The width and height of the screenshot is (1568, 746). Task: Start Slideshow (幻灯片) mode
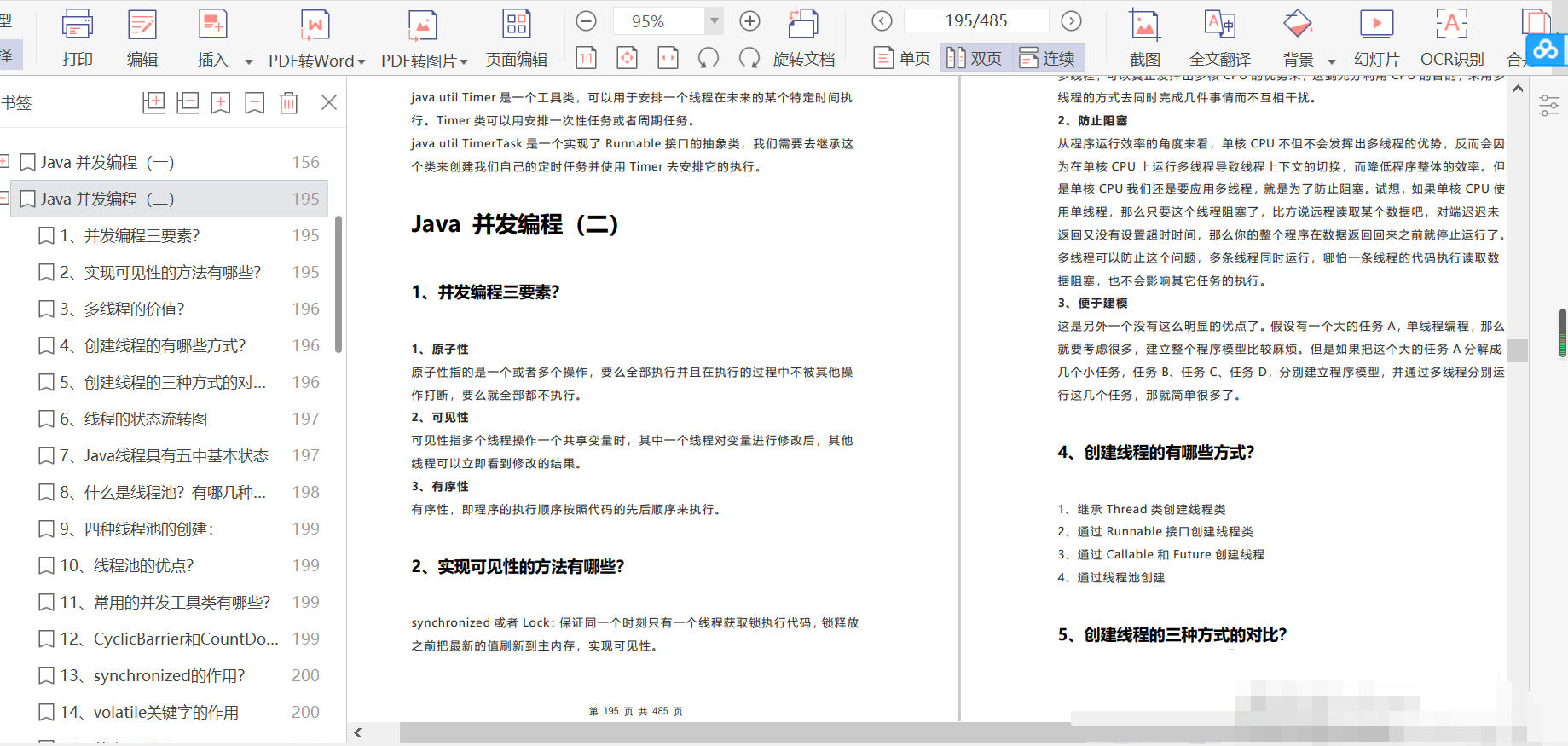[1377, 38]
